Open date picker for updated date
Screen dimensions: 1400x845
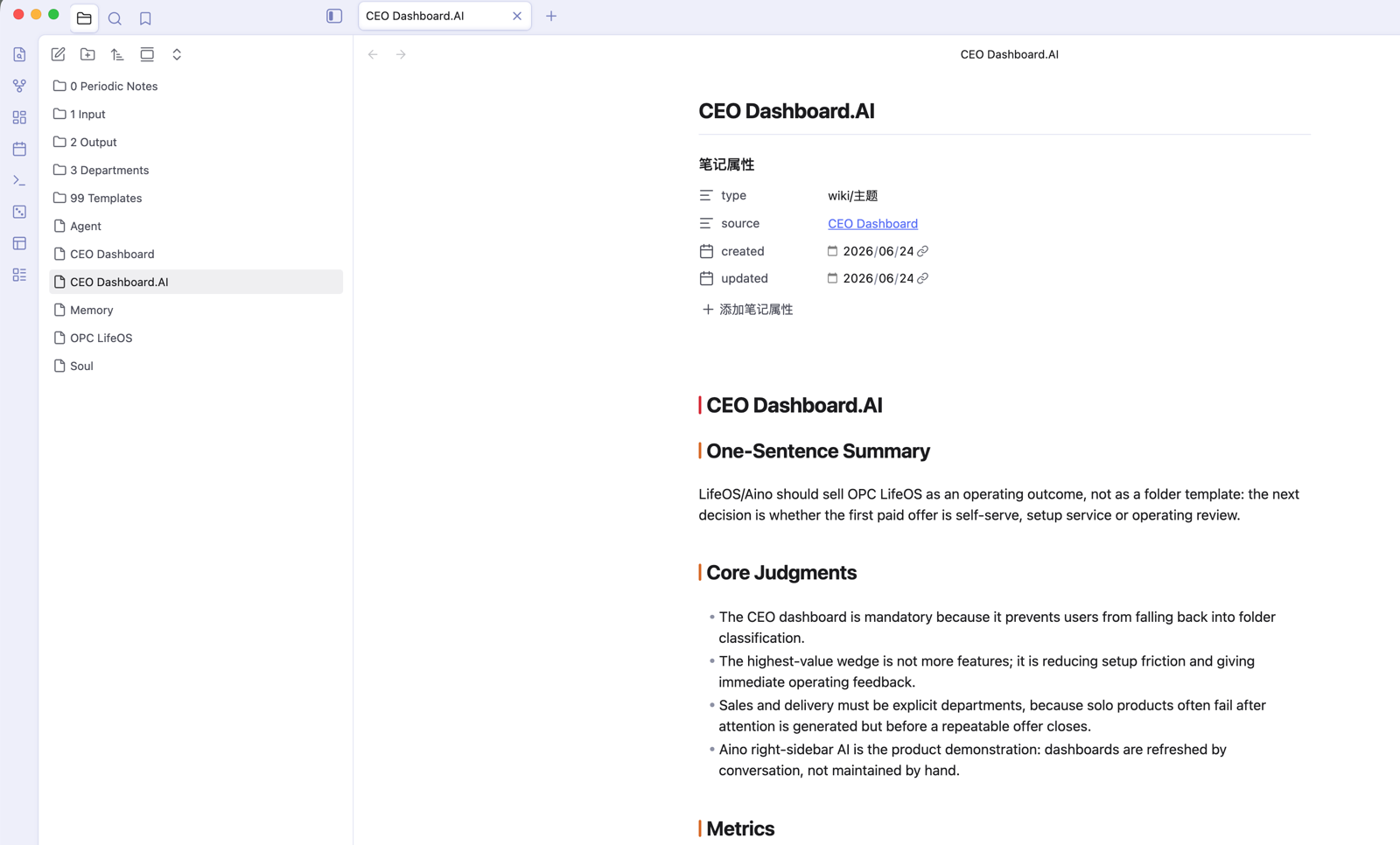tap(832, 278)
